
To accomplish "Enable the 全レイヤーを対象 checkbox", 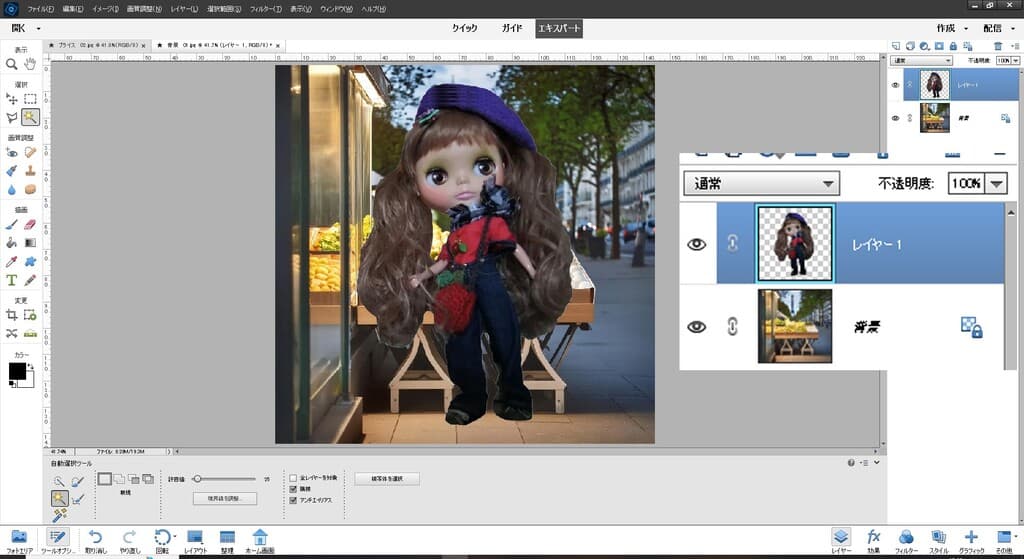I will [293, 478].
